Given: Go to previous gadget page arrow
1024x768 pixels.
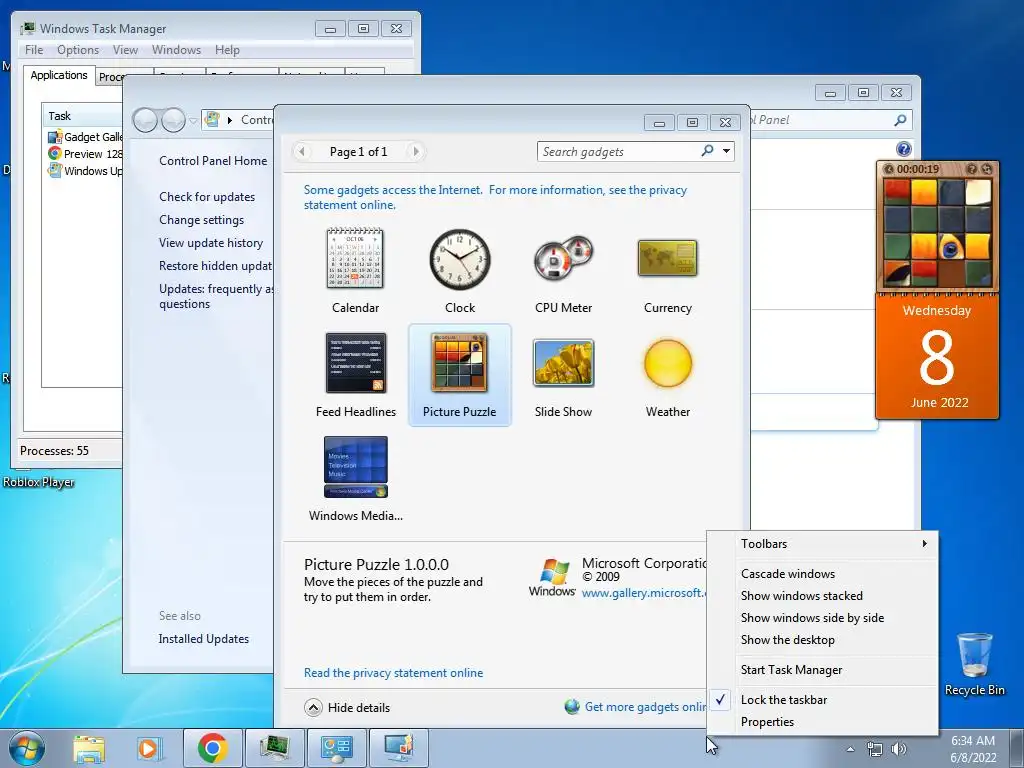Looking at the screenshot, I should (301, 152).
